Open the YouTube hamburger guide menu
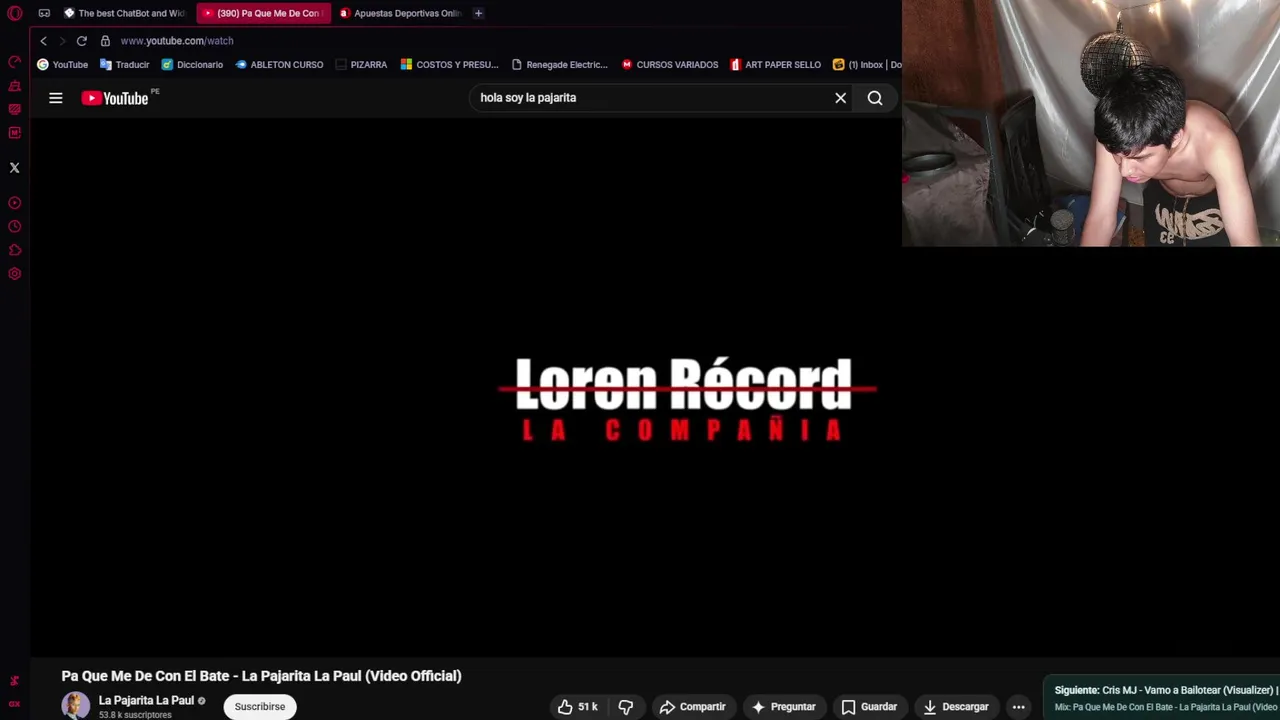1280x720 pixels. point(56,98)
